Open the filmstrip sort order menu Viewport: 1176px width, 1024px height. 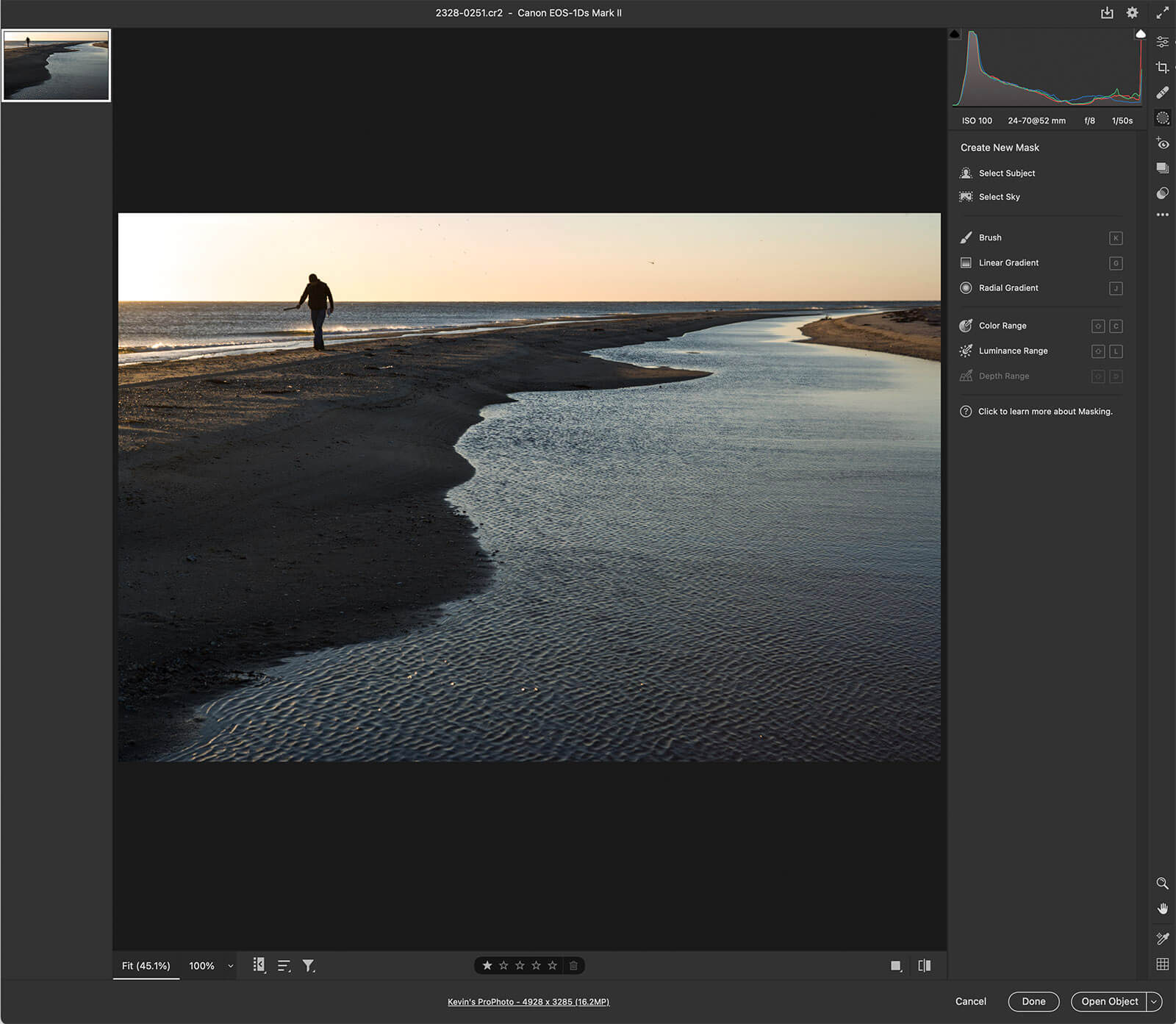click(x=284, y=965)
